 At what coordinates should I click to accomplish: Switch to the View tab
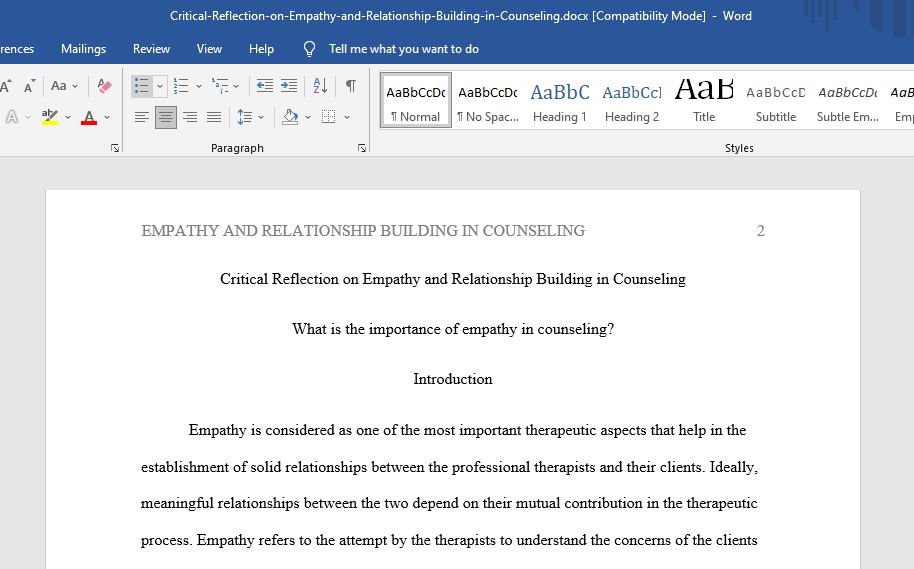pos(209,49)
